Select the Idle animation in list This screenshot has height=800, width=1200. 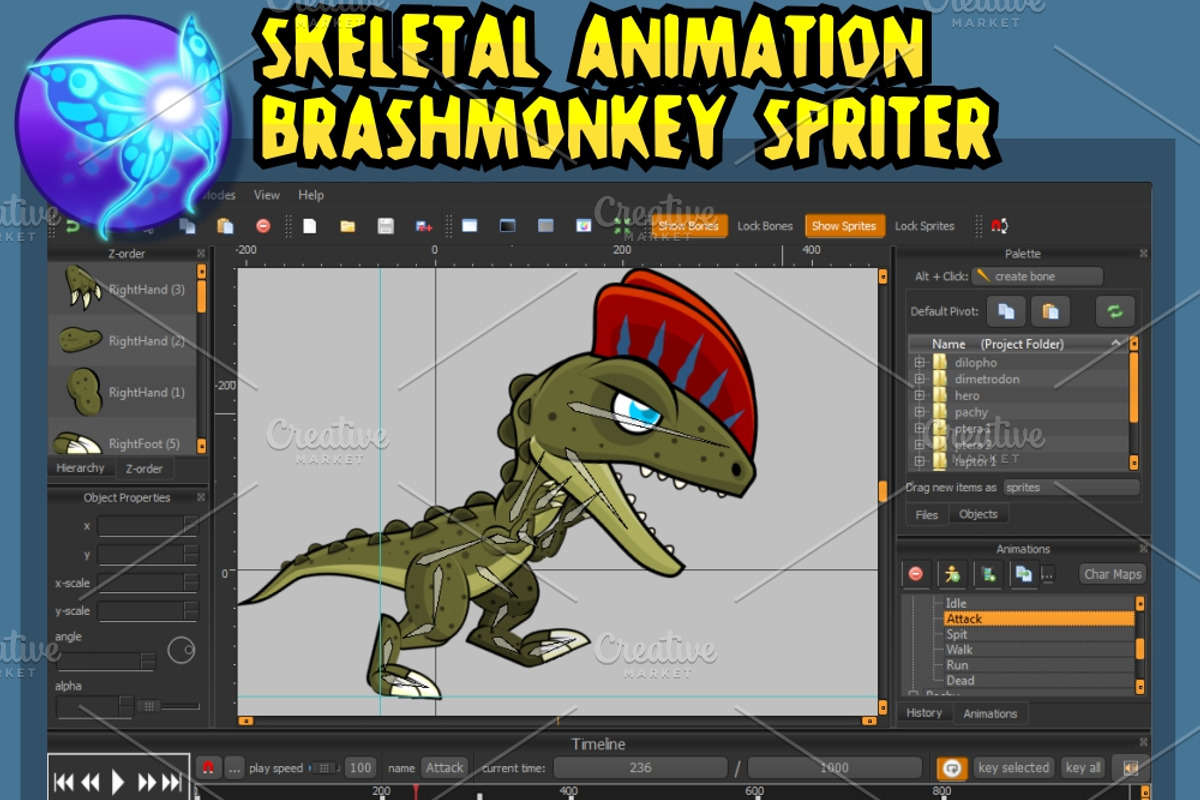pos(1038,603)
